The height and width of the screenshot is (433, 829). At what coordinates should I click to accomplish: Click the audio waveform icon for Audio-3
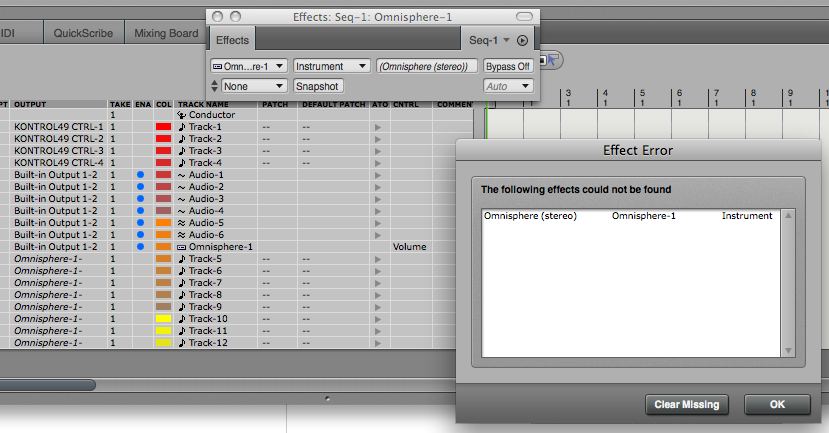click(x=181, y=199)
